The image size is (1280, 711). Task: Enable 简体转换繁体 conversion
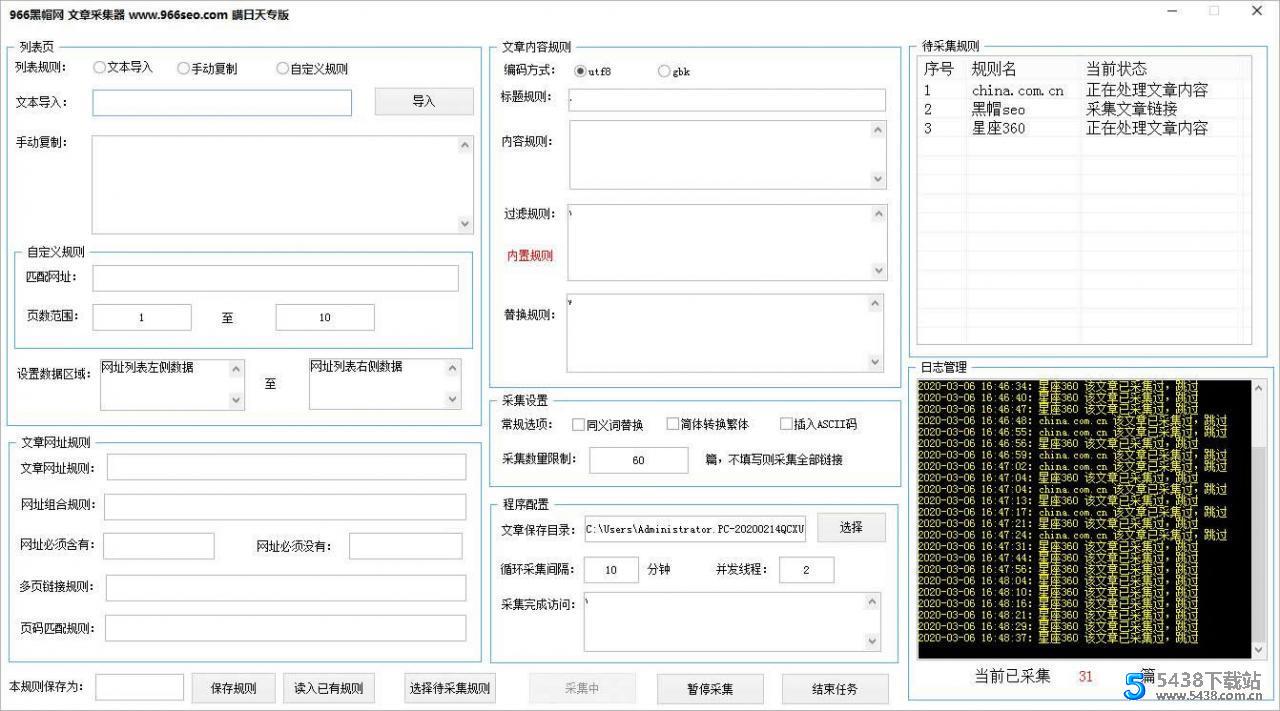(672, 424)
